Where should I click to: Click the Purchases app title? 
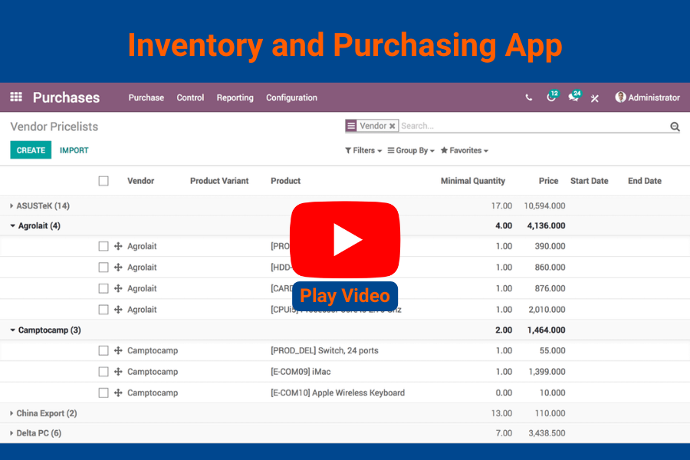[x=66, y=97]
